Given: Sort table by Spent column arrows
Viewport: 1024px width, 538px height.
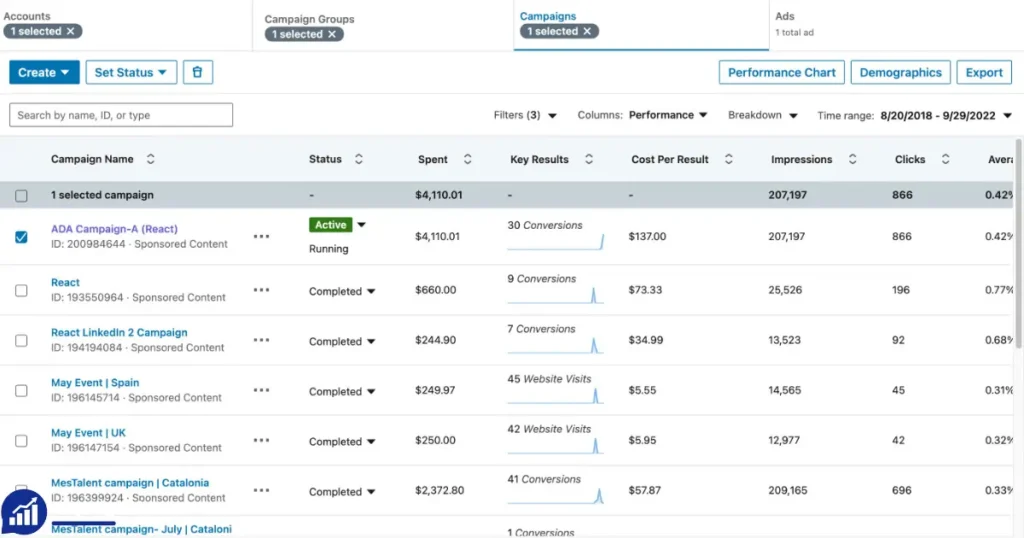Looking at the screenshot, I should pos(468,159).
